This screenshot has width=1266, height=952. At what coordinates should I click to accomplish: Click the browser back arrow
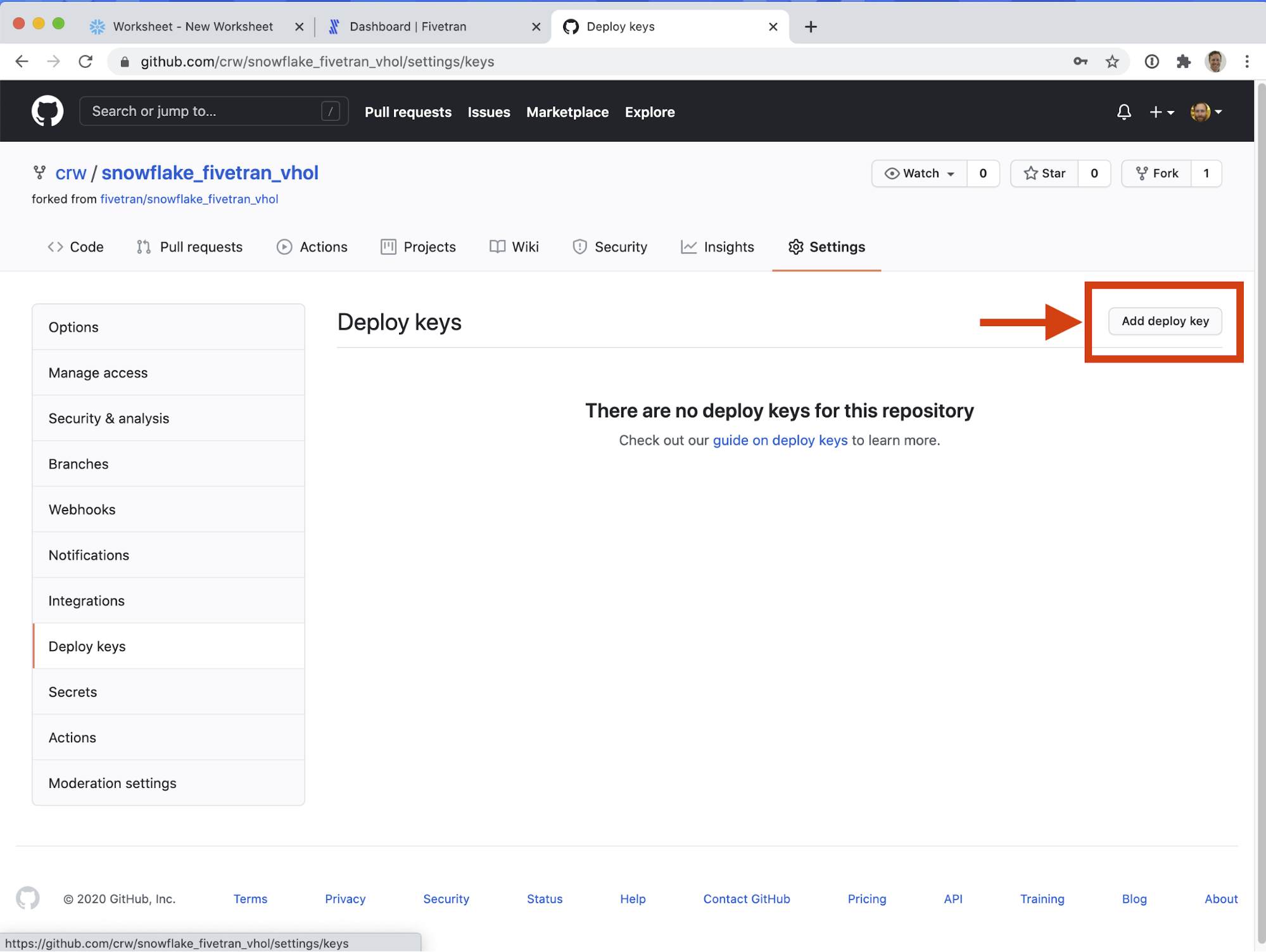tap(22, 61)
